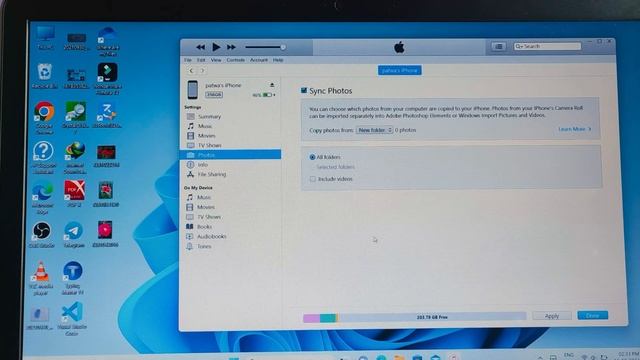Open Audiobooks under On My Device

pos(211,237)
